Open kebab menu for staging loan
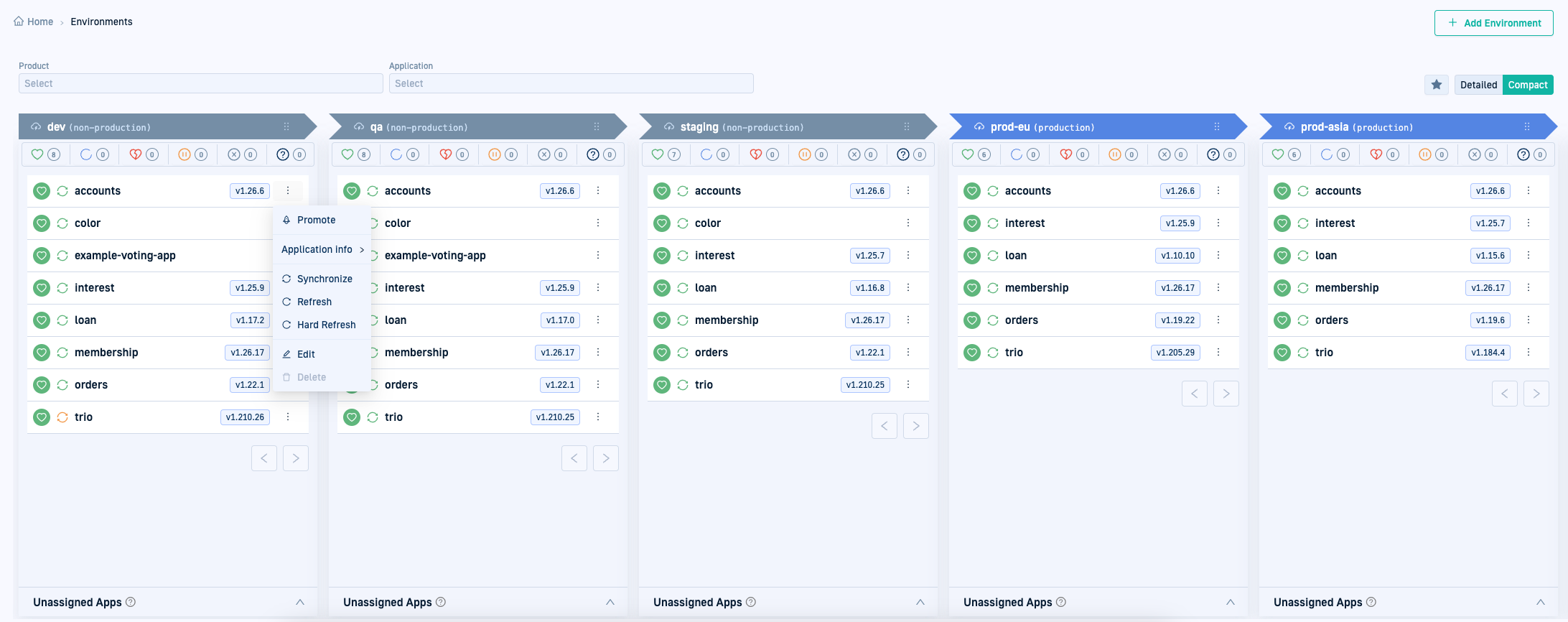 pos(908,288)
